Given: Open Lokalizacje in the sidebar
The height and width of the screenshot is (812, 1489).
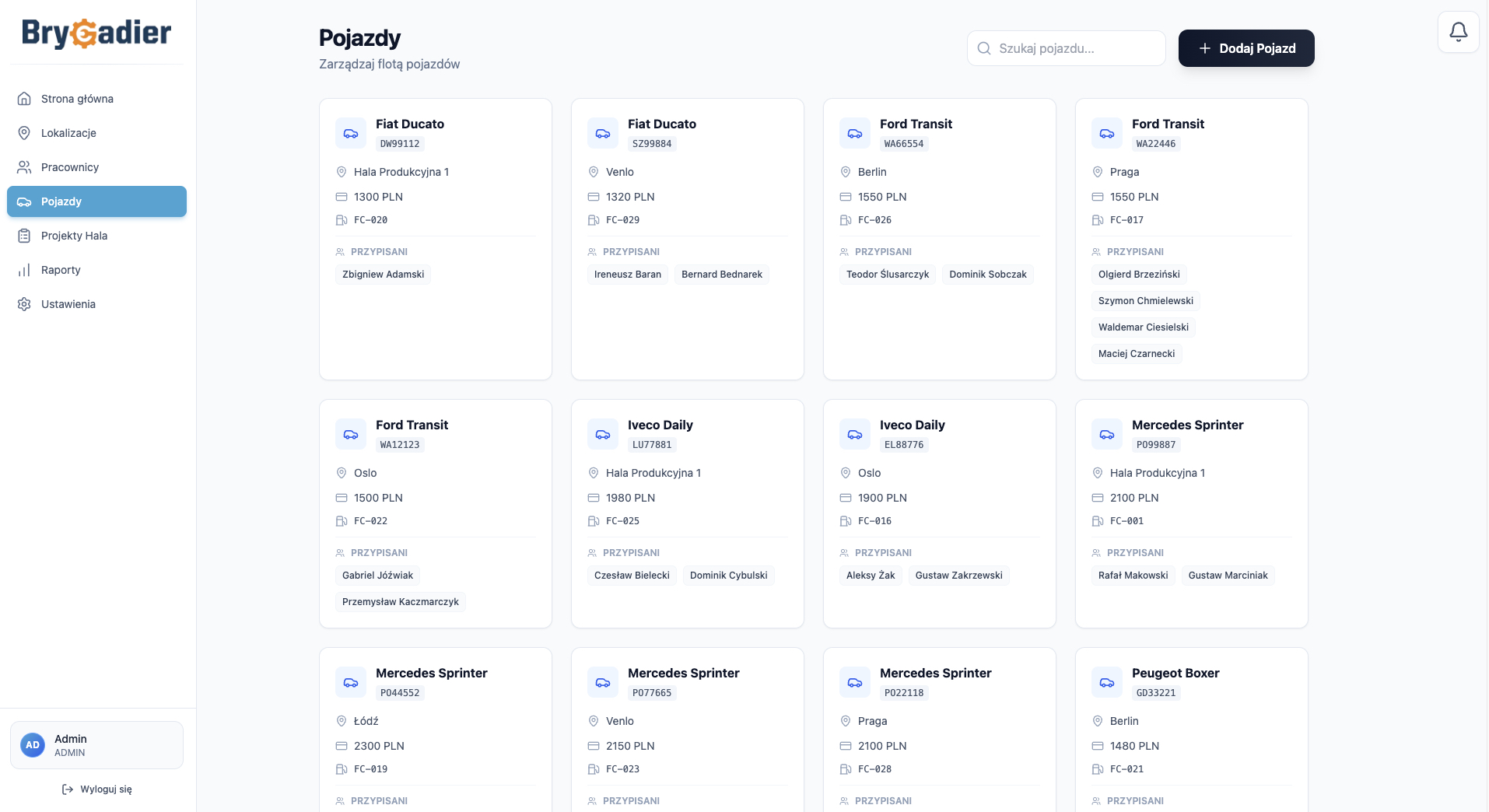Looking at the screenshot, I should click(x=96, y=133).
